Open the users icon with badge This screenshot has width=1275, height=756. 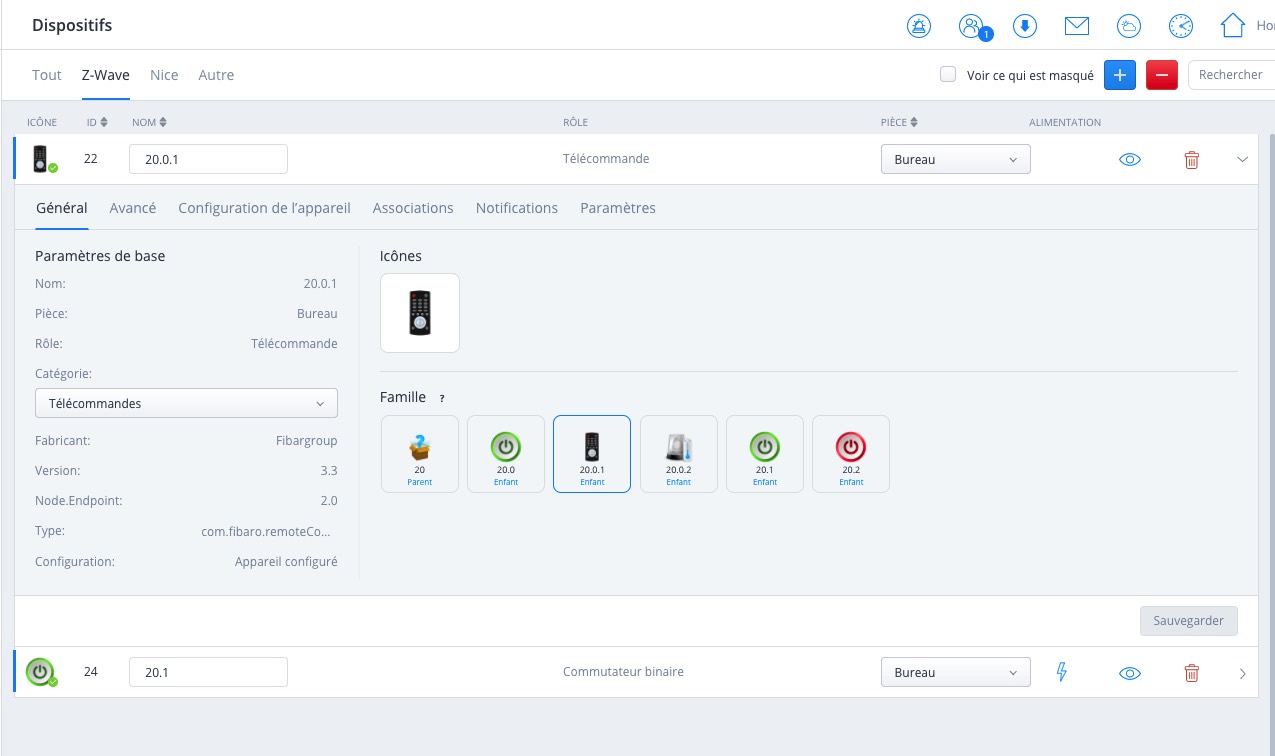pyautogui.click(x=970, y=26)
